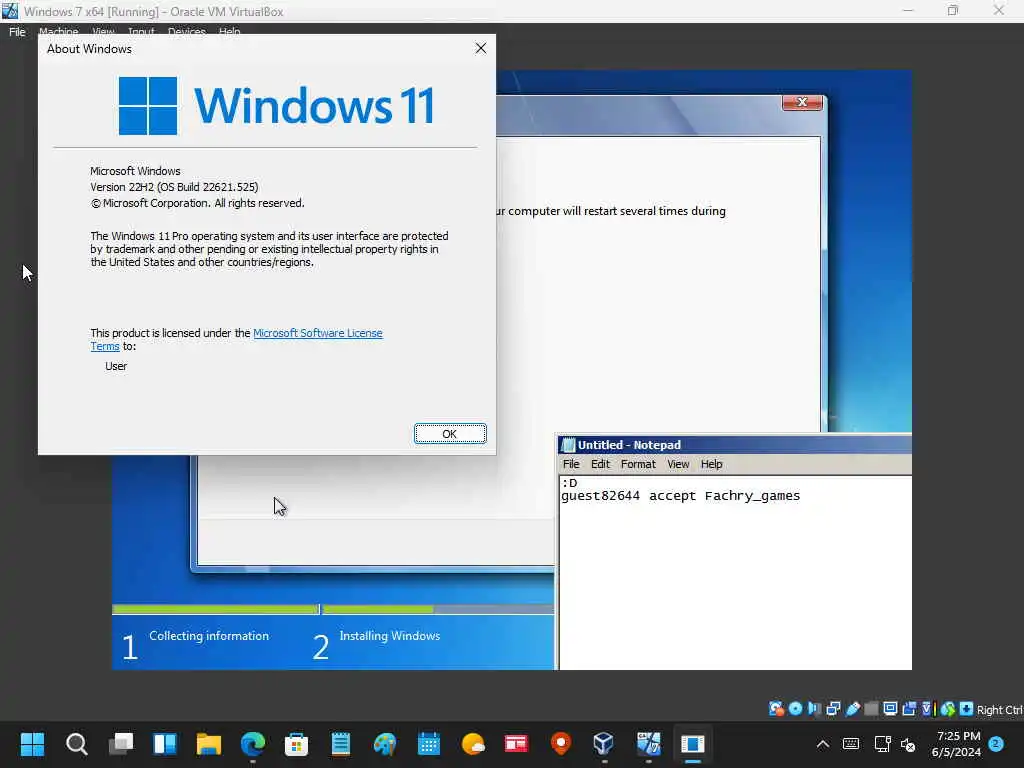Click the shared folders indicator icon
1024x768 pixels.
[871, 709]
